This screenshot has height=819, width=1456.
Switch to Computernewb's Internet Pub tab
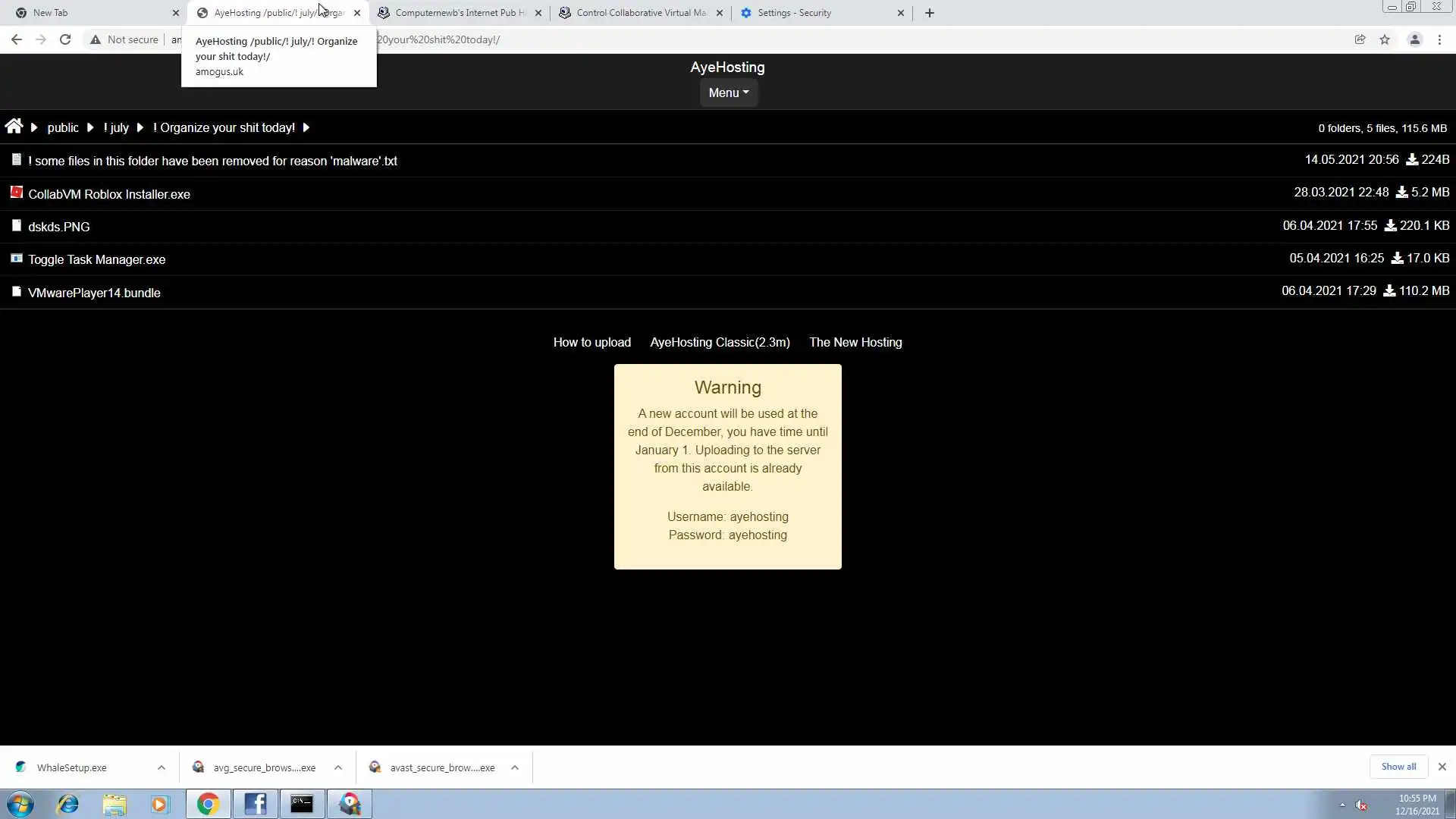pos(460,13)
